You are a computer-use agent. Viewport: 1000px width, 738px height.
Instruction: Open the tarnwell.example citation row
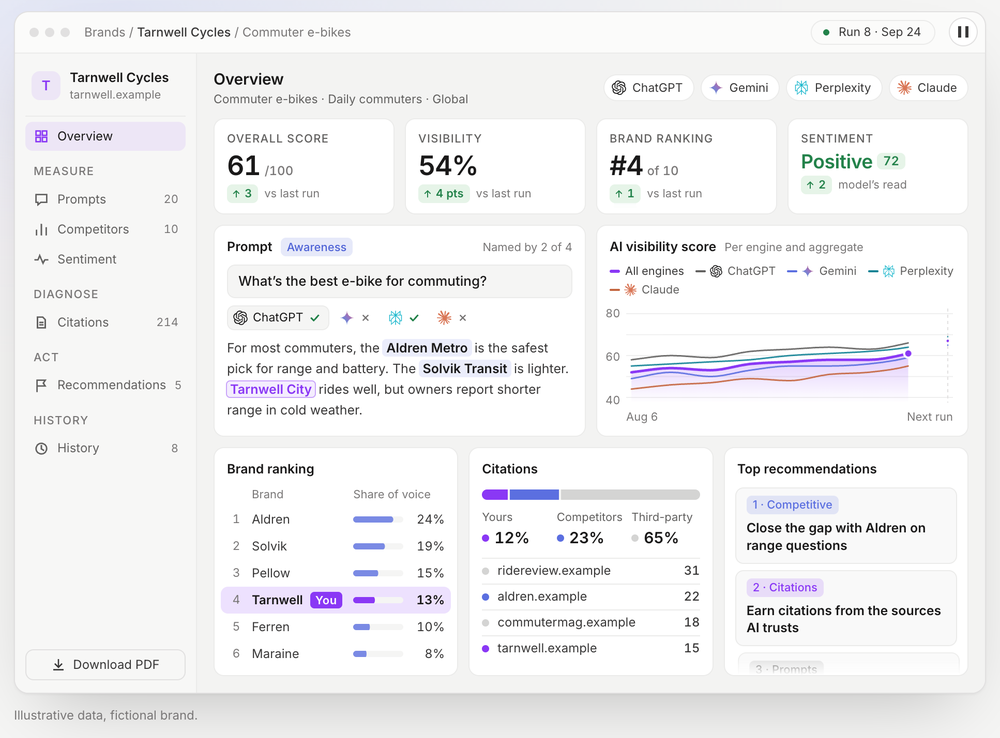591,648
